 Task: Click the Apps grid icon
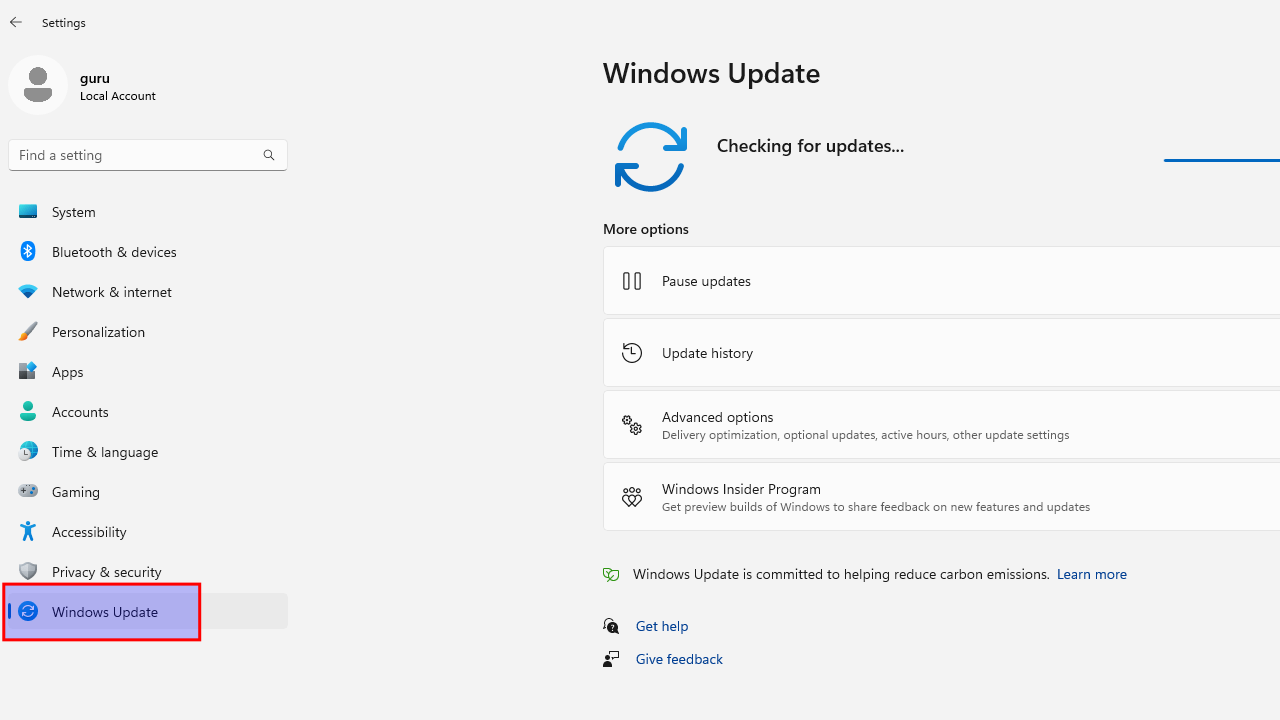tap(28, 372)
